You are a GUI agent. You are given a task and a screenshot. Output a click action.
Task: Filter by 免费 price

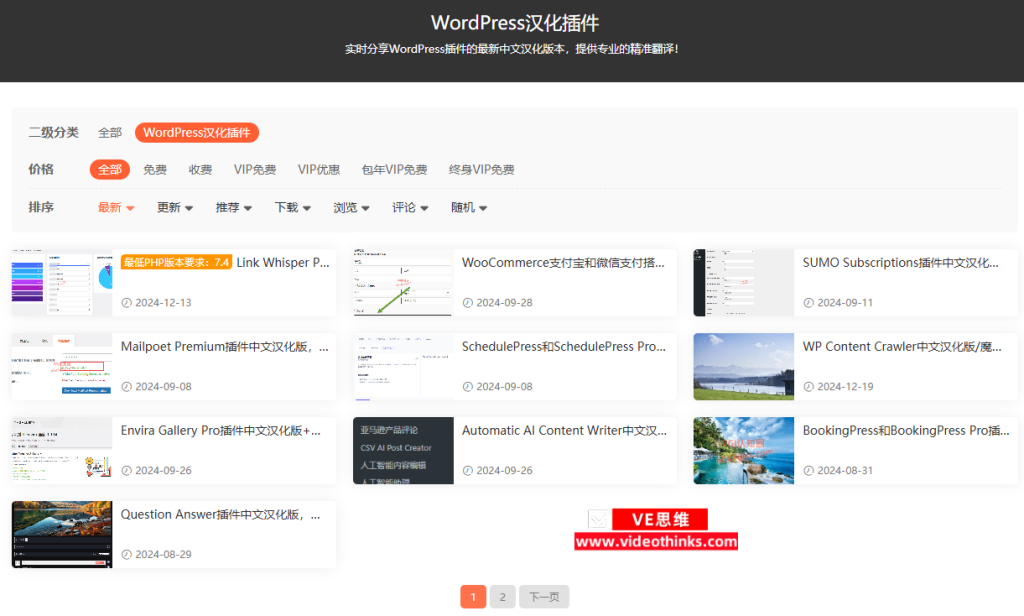(x=155, y=170)
